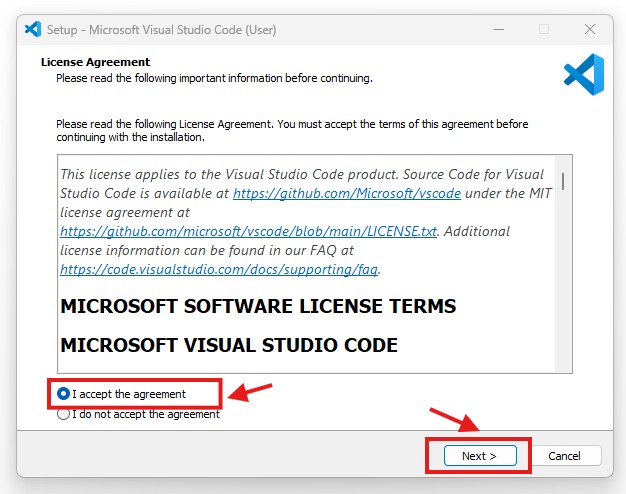Select "I accept the agreement" radio button
Viewport: 626px width, 494px height.
point(64,394)
